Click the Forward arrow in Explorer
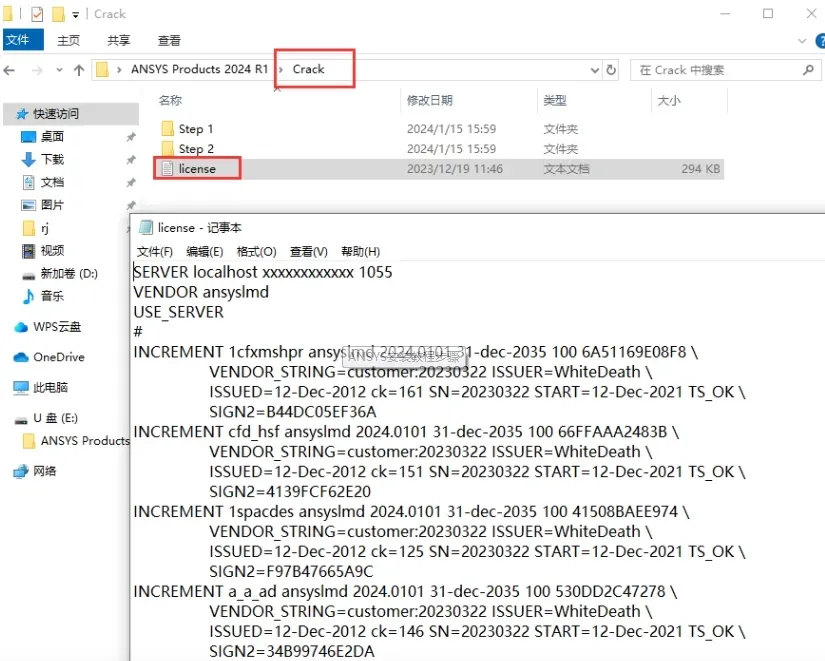Screen dimensions: 825x661 point(37,70)
